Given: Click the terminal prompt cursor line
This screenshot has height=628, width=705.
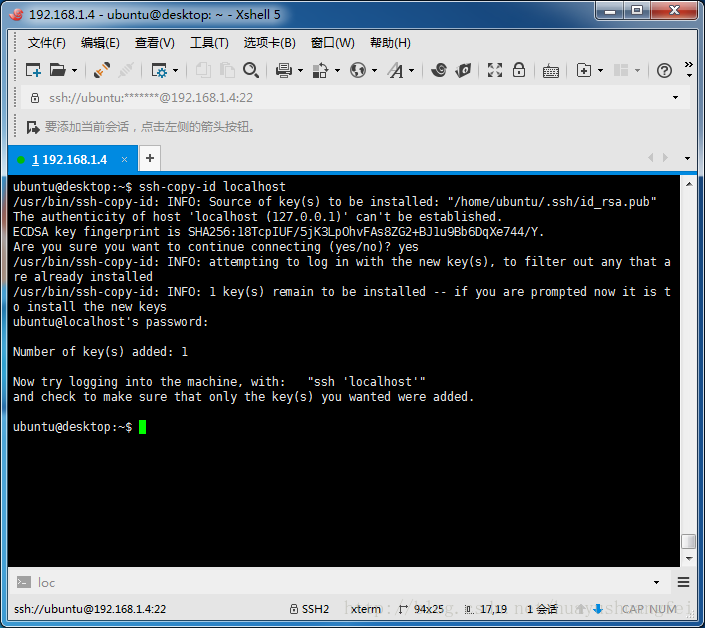Looking at the screenshot, I should [80, 427].
